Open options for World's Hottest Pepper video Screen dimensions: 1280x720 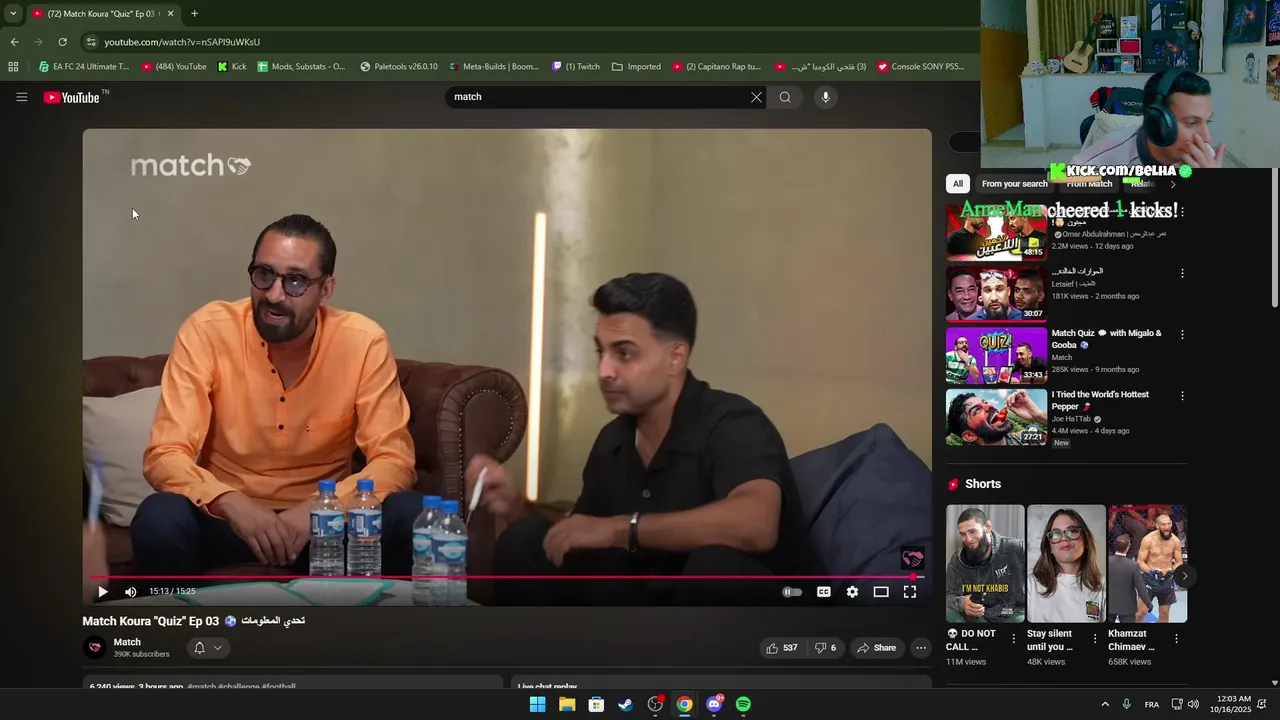(1182, 396)
